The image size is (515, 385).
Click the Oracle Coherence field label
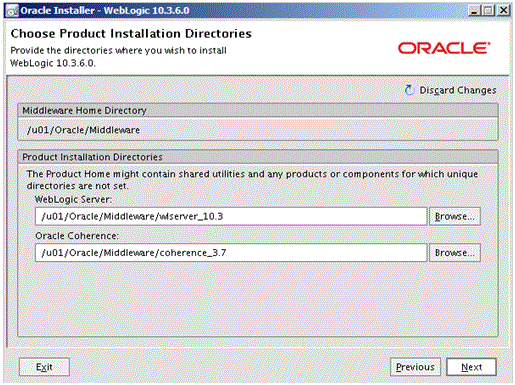tap(77, 236)
